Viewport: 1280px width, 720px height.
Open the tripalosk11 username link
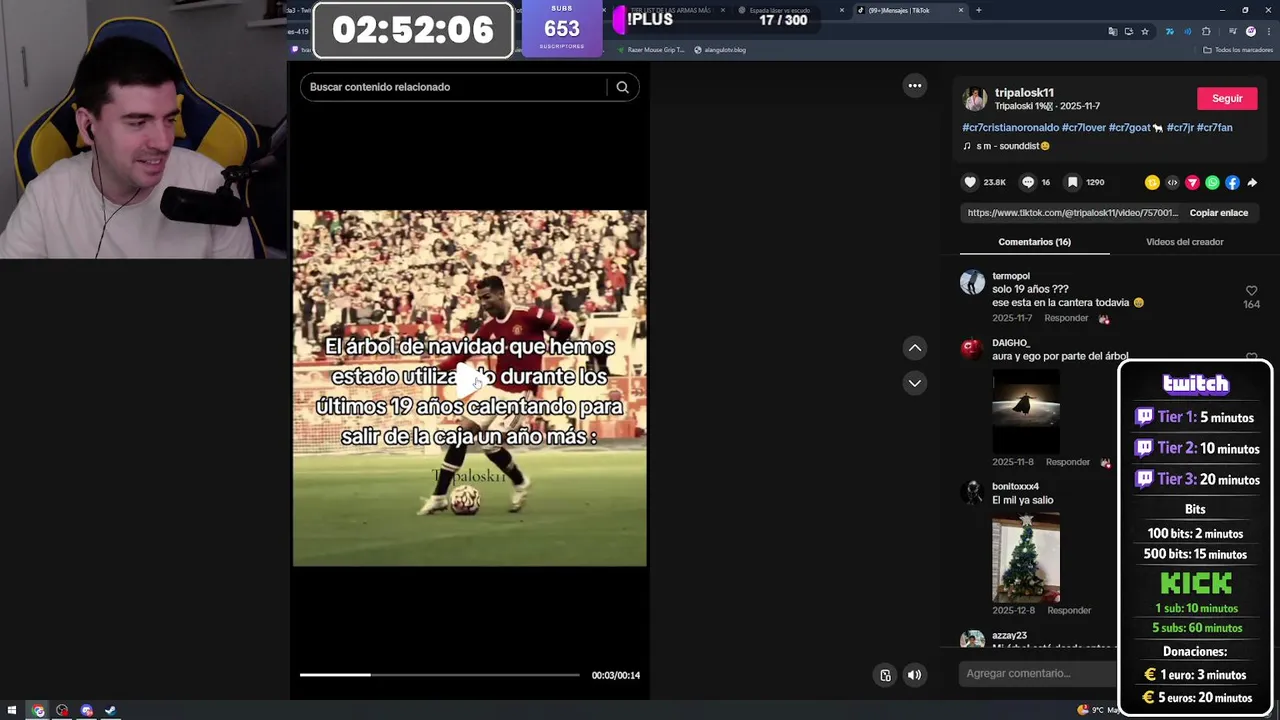click(x=1024, y=93)
